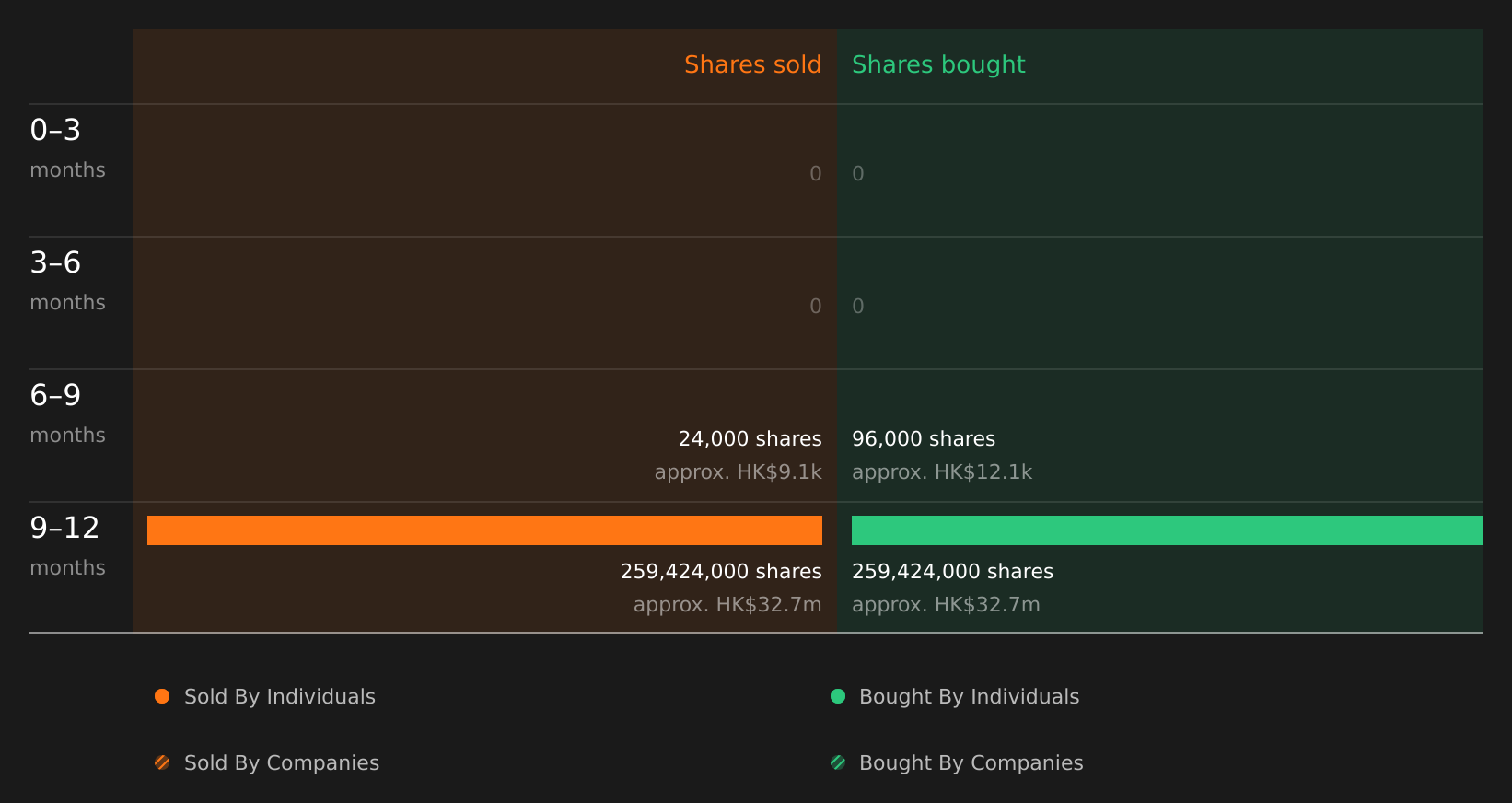Click the Bought By Companies legend label
Image resolution: width=1512 pixels, height=803 pixels.
point(971,763)
